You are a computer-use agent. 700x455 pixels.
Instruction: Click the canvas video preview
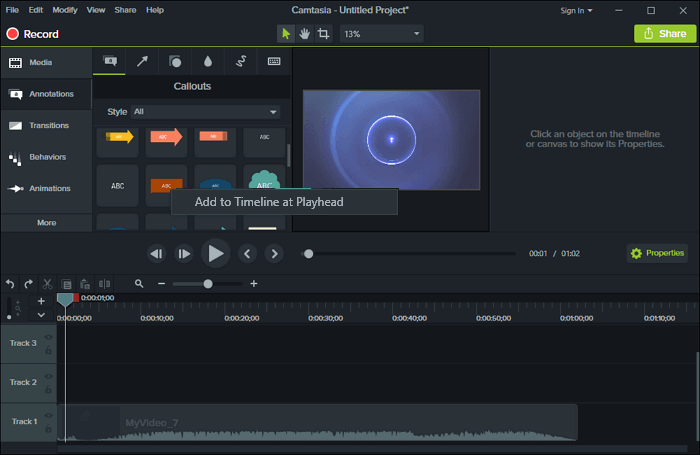click(392, 140)
